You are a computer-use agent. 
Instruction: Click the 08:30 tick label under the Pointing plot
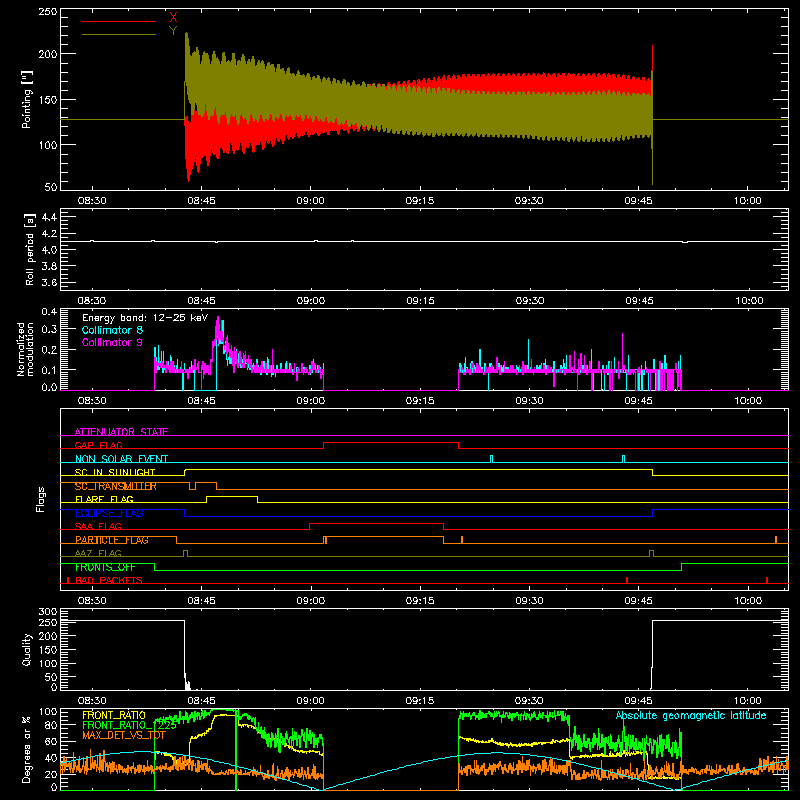point(92,201)
